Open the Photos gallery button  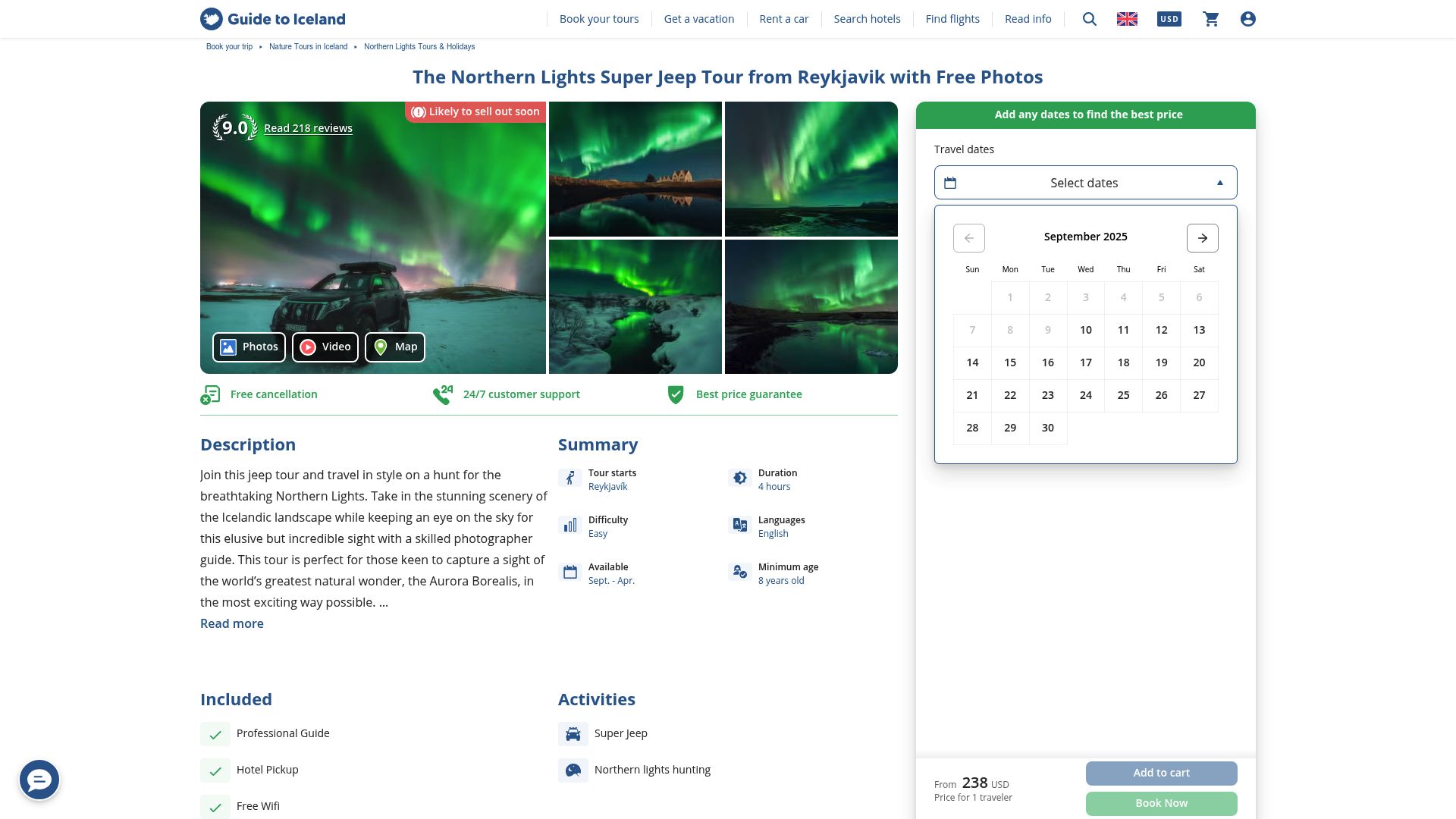pos(249,347)
